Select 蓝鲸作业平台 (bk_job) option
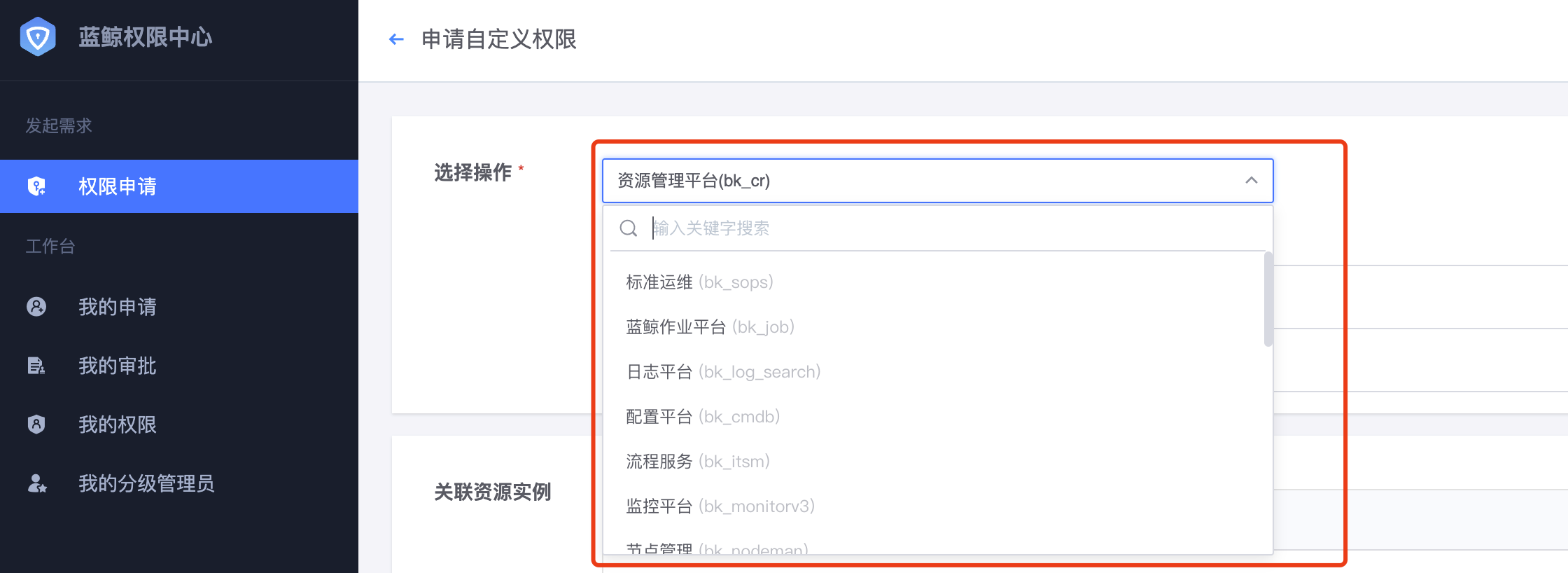This screenshot has height=573, width=1568. pos(709,326)
